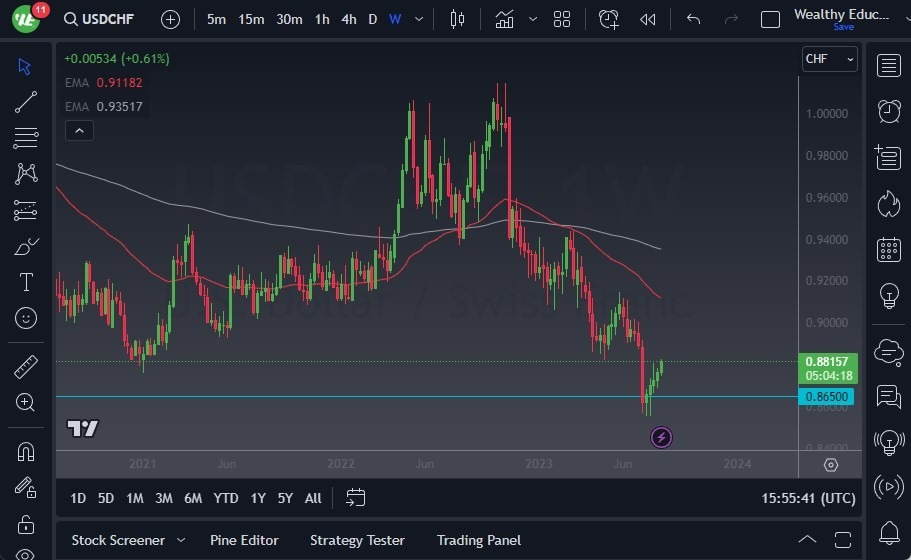Set the date range to 5D
Screen dimensions: 911x560
[106, 498]
